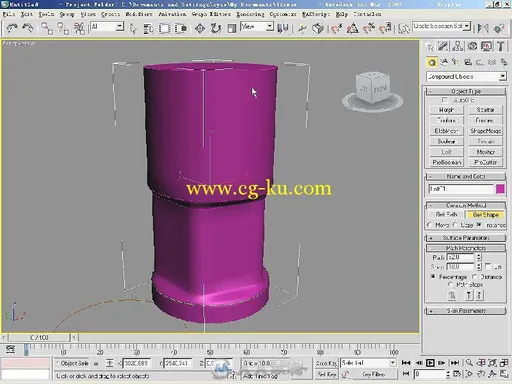Open the Select by Name list icon
Image resolution: width=512 pixels, height=384 pixels.
(148, 29)
